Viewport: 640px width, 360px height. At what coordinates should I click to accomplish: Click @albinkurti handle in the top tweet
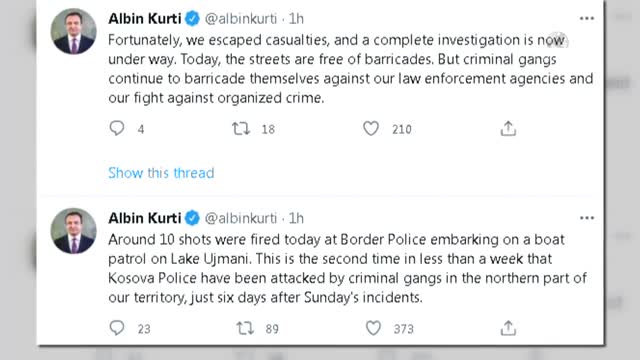[x=240, y=19]
